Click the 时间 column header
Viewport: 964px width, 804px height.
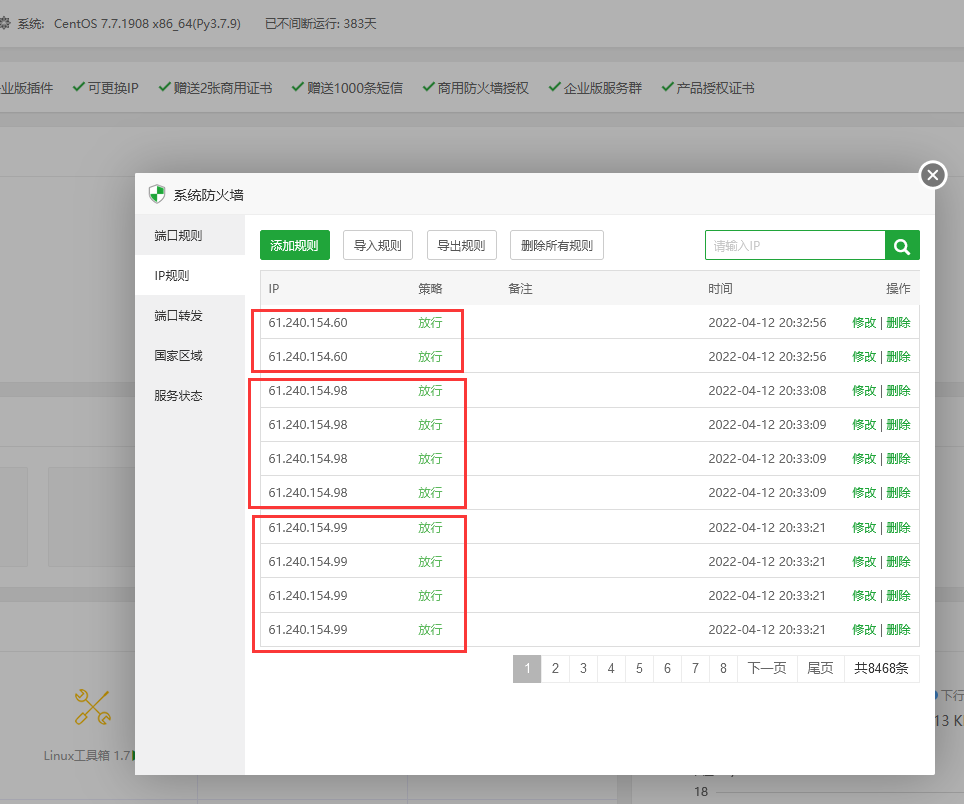tap(720, 288)
